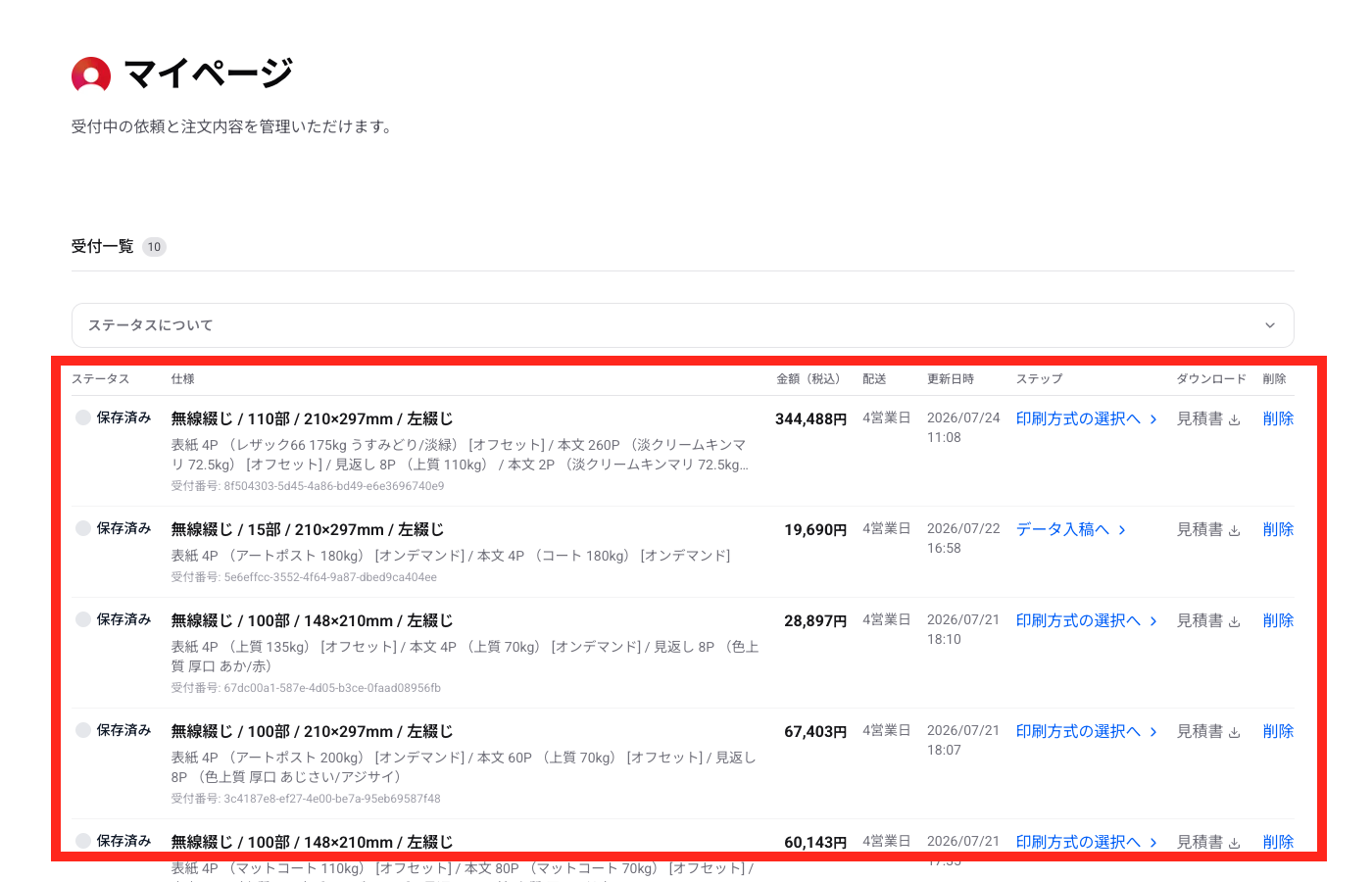This screenshot has height=882, width=1372.
Task: Delete the 19,690円 order via 削除
Action: [x=1279, y=529]
